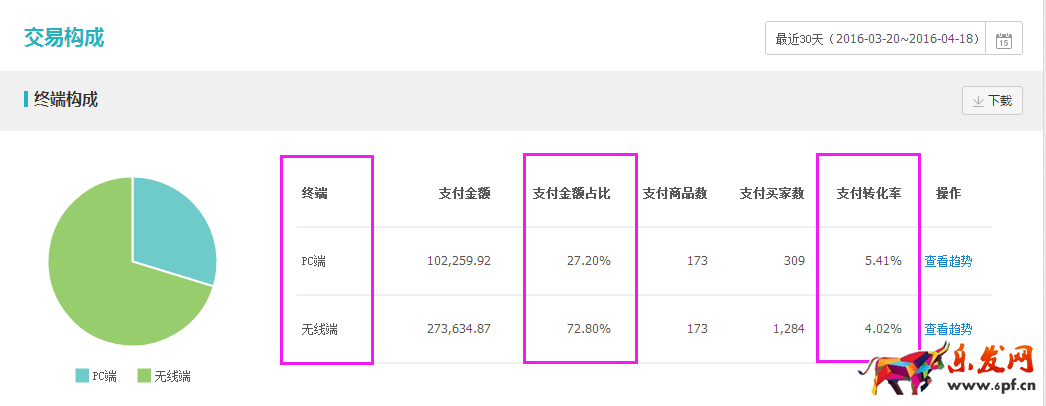1046x406 pixels.
Task: Open 查看趋势 link in the 无线端 row
Action: [948, 329]
